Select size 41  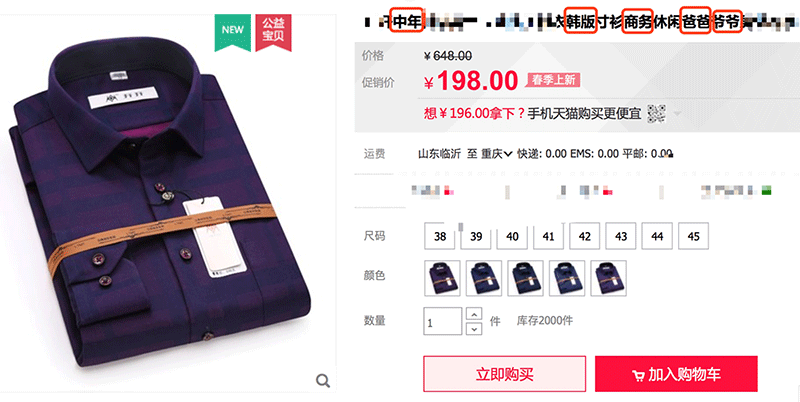(x=548, y=236)
